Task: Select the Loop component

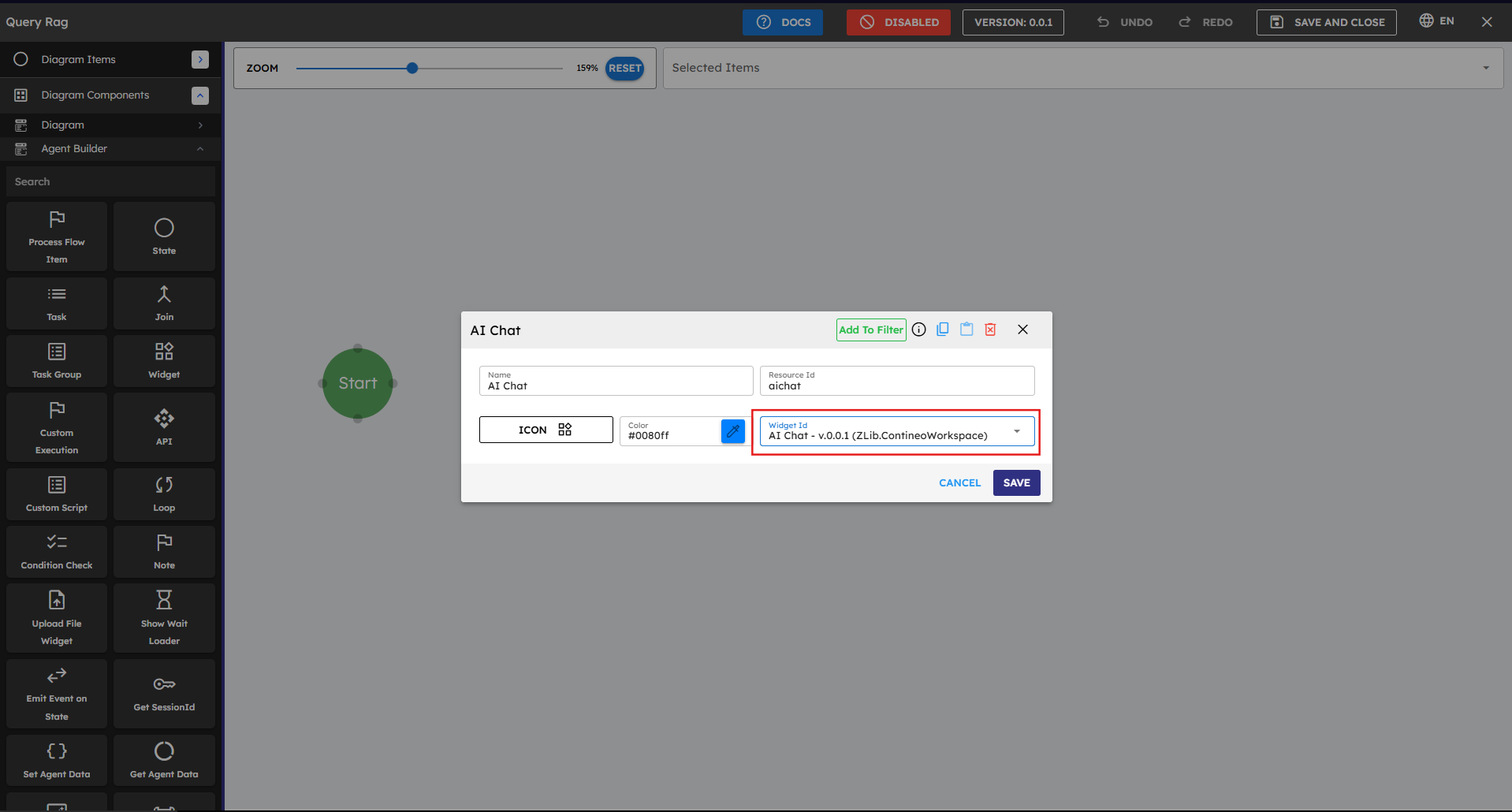Action: tap(164, 494)
